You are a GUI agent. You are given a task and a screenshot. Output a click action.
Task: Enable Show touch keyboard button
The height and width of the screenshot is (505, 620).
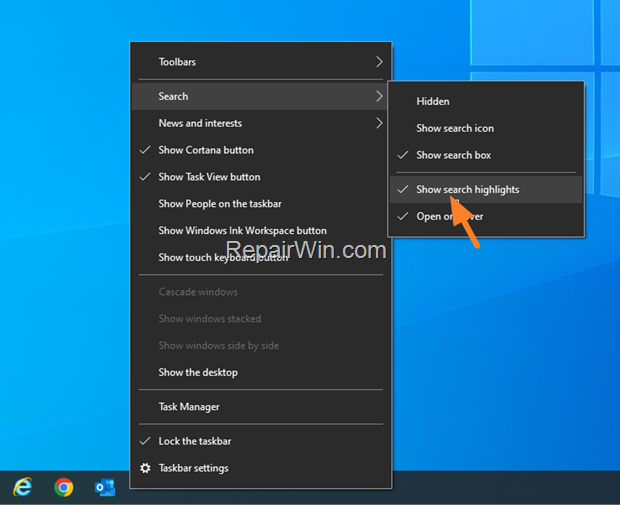coord(261,257)
